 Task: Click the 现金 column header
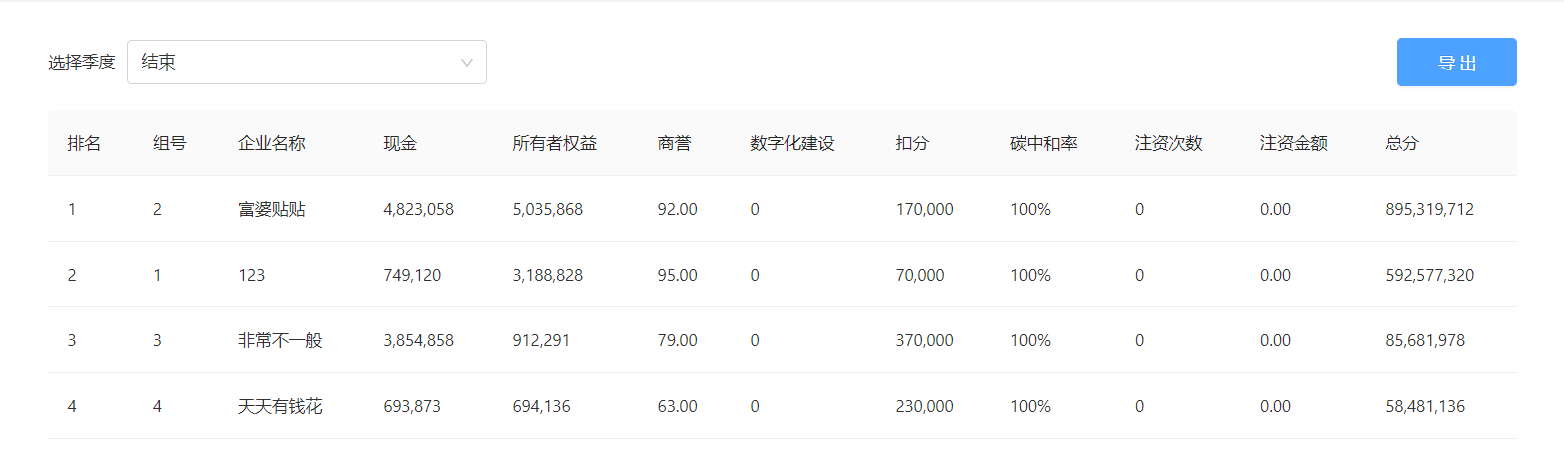click(400, 143)
